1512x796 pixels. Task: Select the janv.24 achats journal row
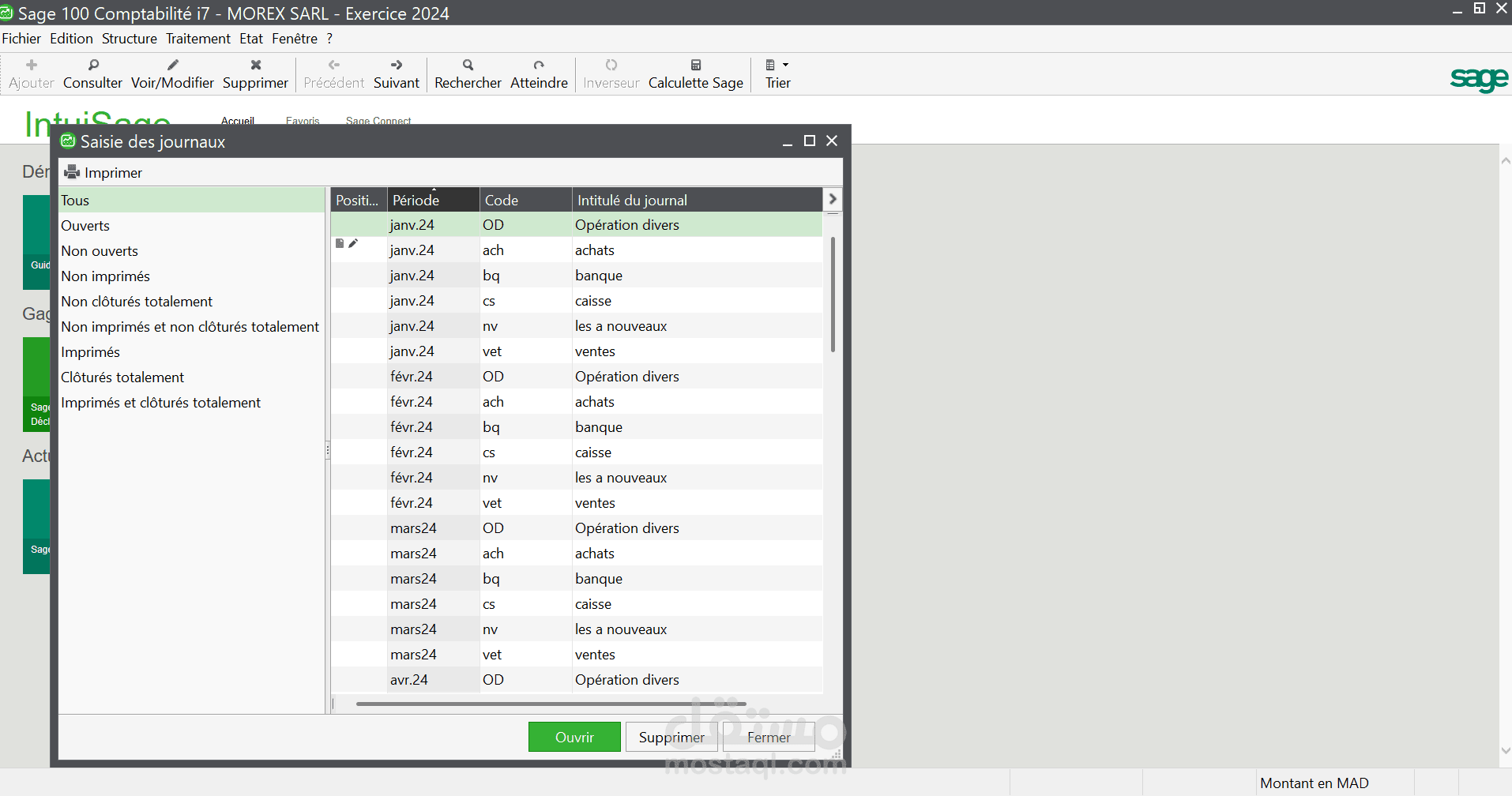click(577, 250)
